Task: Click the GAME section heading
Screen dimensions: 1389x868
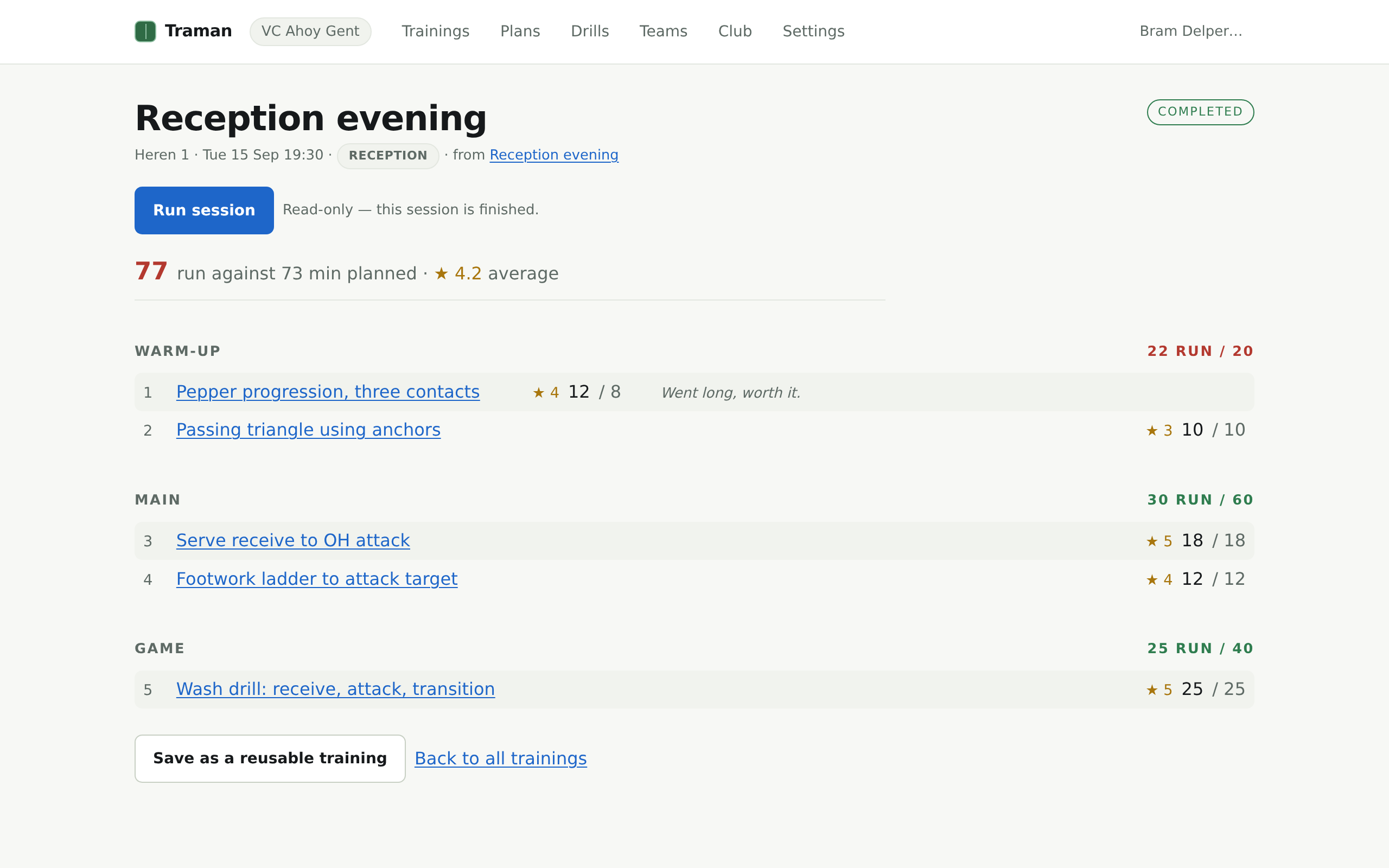Action: pyautogui.click(x=160, y=649)
